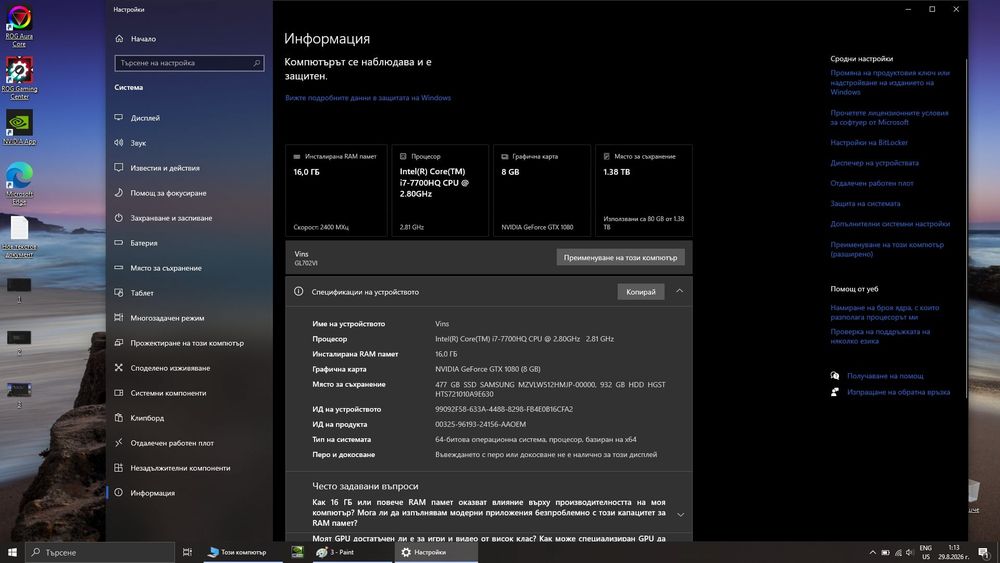Screen dimensions: 1000x563
Task: Open Незадължителни компоненти settings
Action: click(189, 468)
